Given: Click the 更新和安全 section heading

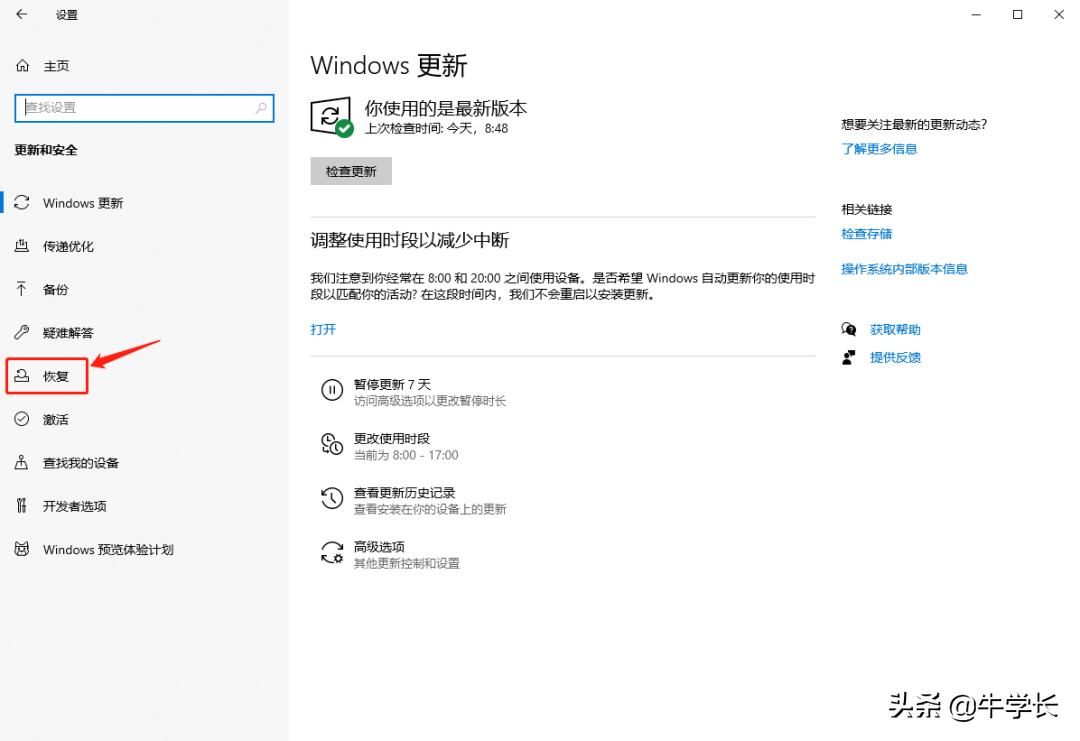Looking at the screenshot, I should pyautogui.click(x=46, y=150).
